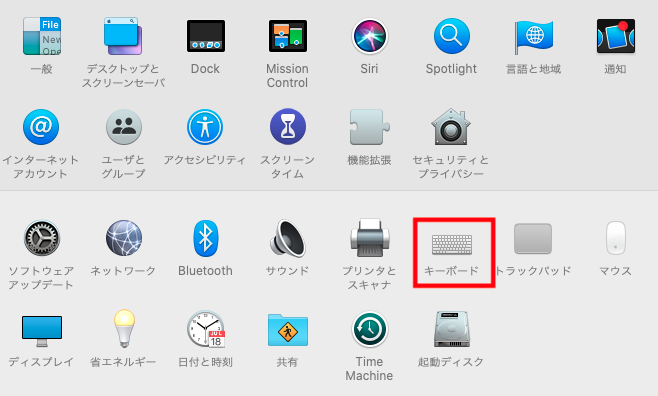Open Spotlight preferences
658x396 pixels.
point(451,36)
